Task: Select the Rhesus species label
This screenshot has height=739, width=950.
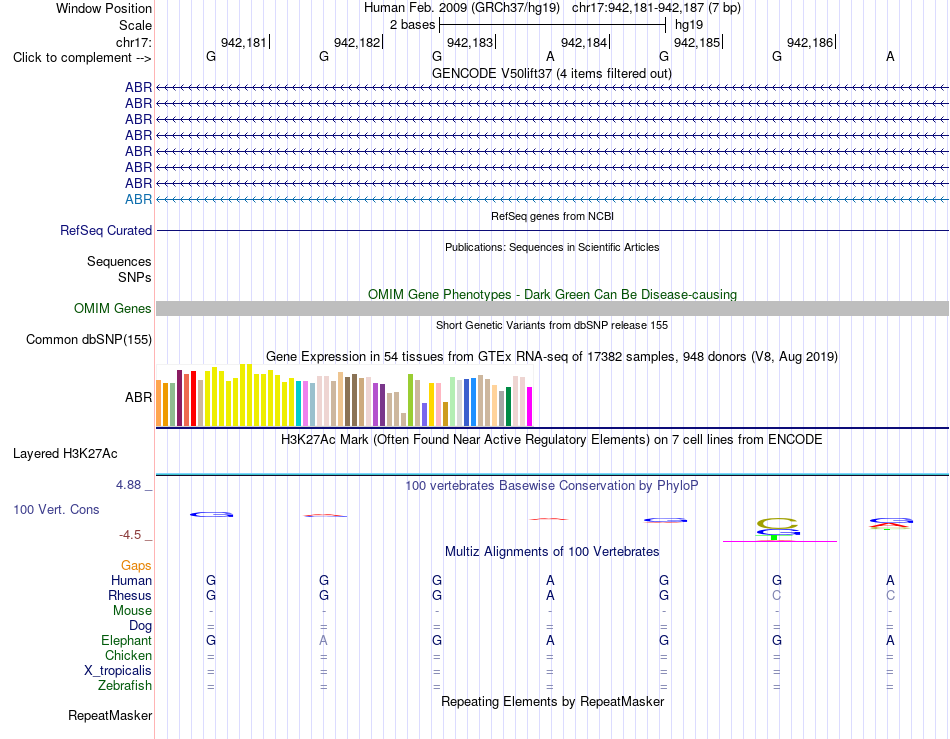Action: tap(130, 595)
